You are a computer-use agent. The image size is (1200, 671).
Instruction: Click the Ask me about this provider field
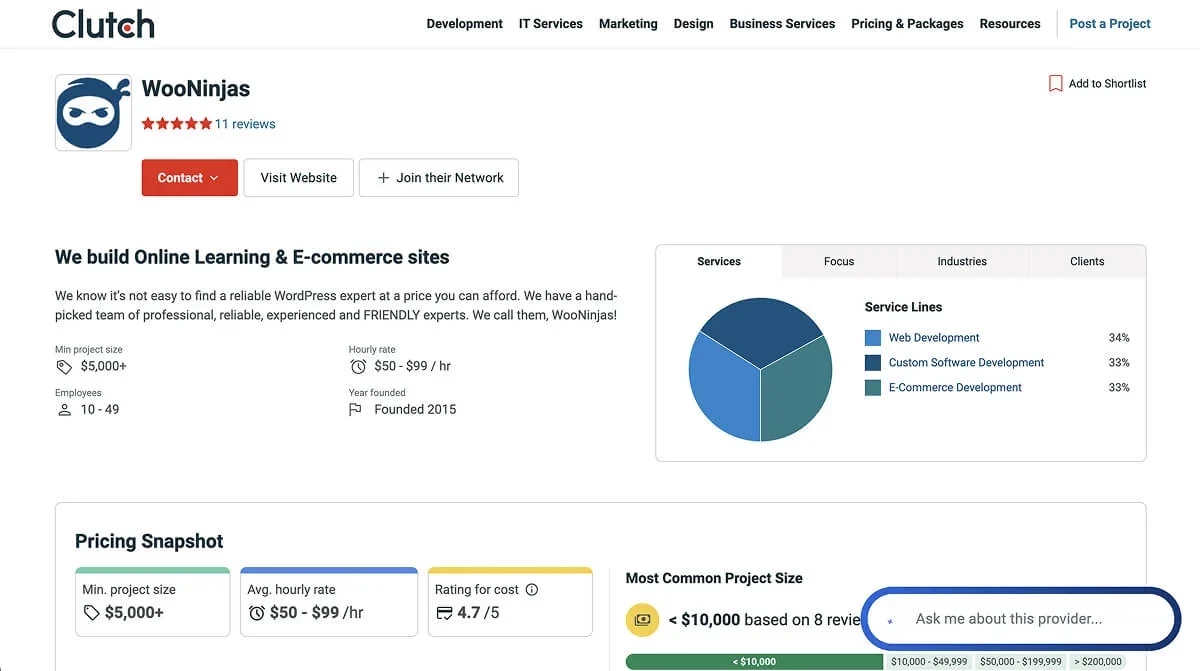[1021, 619]
